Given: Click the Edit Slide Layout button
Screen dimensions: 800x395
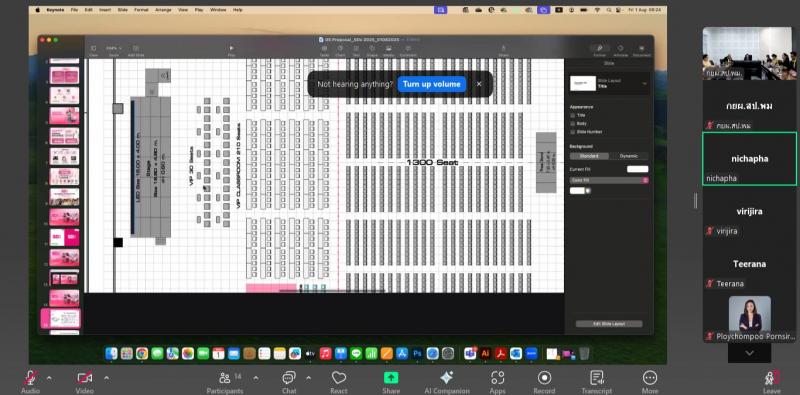Looking at the screenshot, I should point(609,324).
